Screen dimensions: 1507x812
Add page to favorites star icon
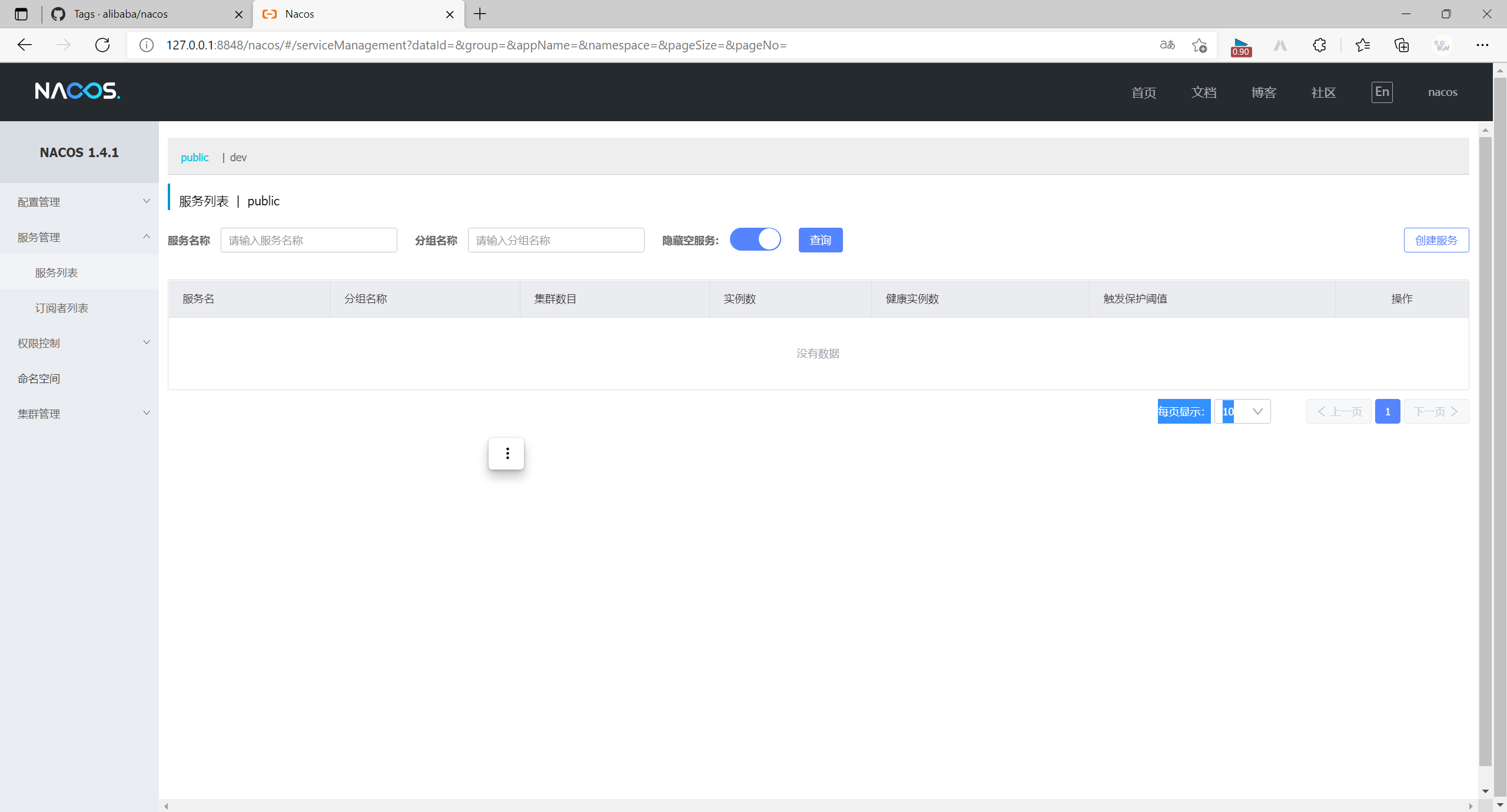coord(1199,45)
